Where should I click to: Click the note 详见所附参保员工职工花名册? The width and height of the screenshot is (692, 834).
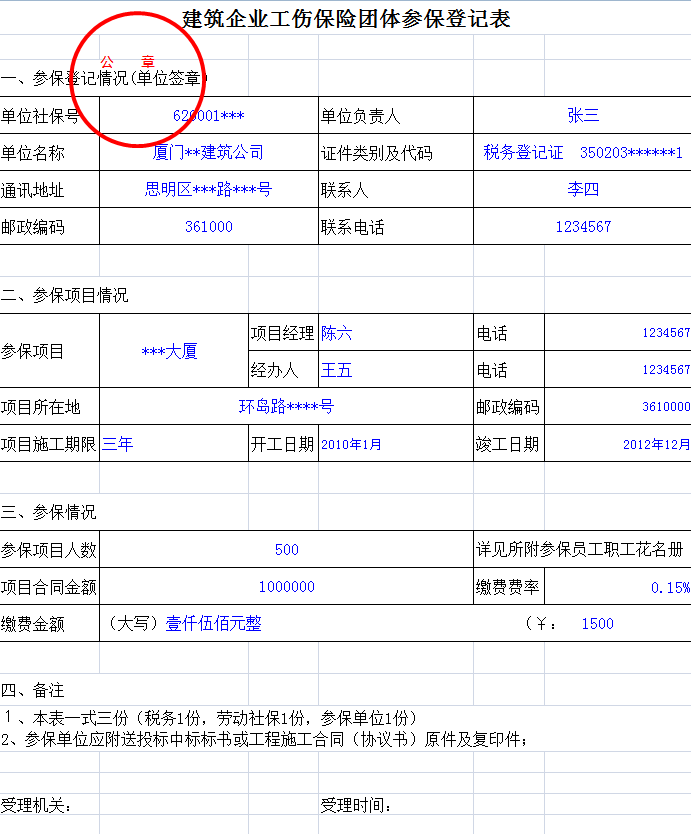coord(580,549)
